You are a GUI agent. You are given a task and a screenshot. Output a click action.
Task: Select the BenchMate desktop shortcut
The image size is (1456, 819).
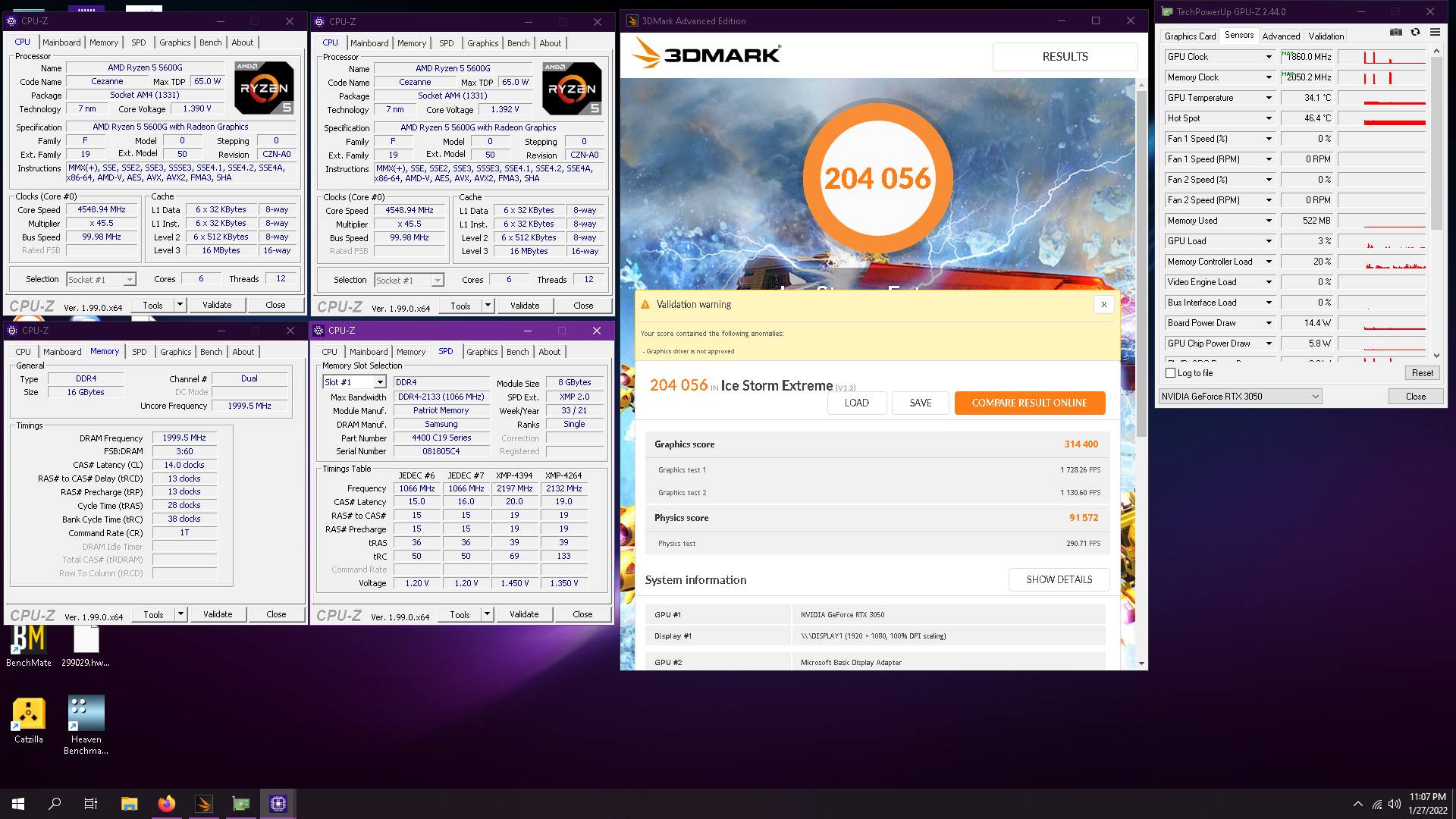pos(29,645)
